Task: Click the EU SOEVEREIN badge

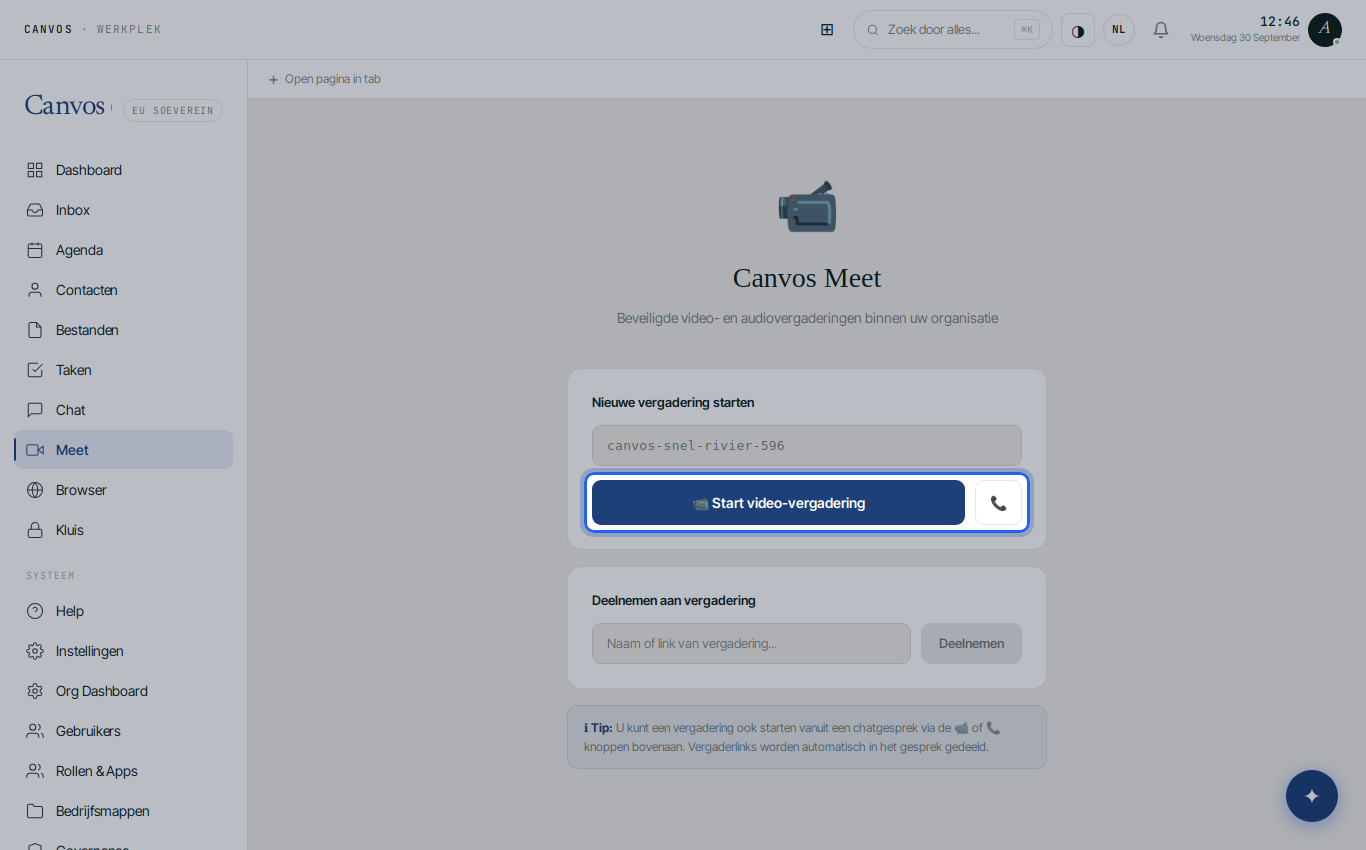Action: point(173,110)
